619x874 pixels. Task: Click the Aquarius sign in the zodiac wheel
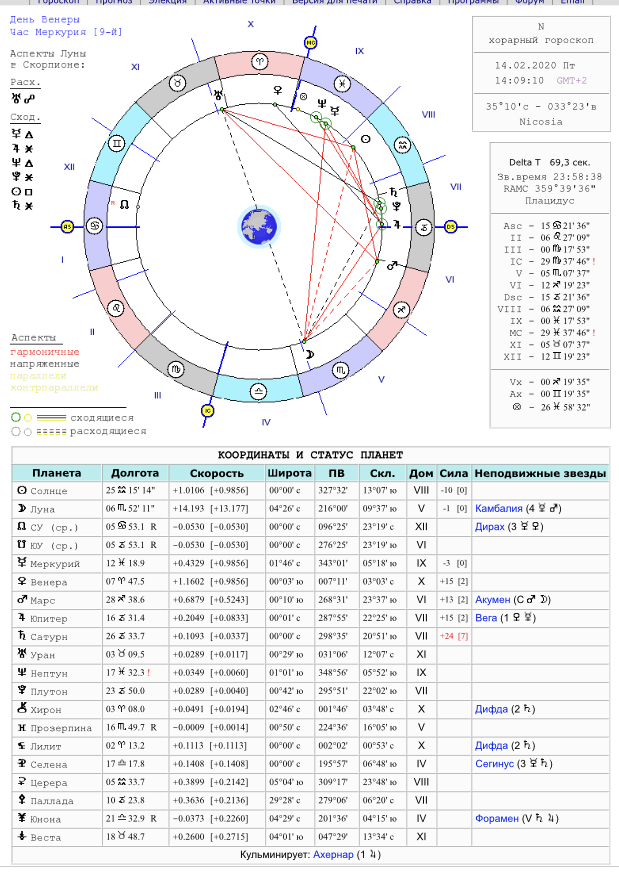tap(402, 145)
